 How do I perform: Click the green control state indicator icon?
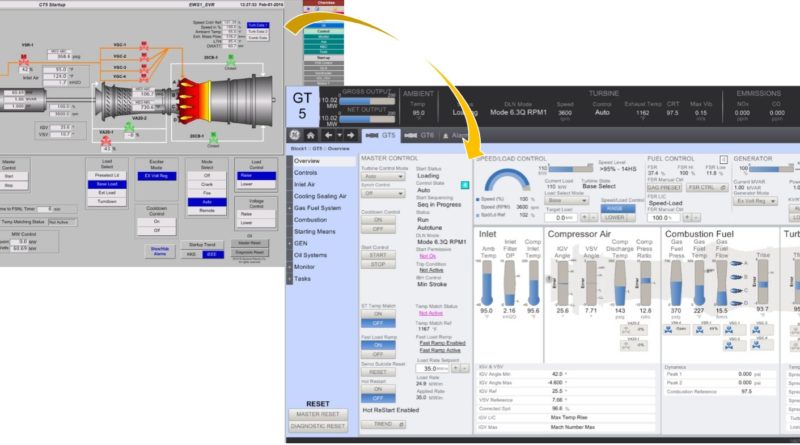(464, 185)
